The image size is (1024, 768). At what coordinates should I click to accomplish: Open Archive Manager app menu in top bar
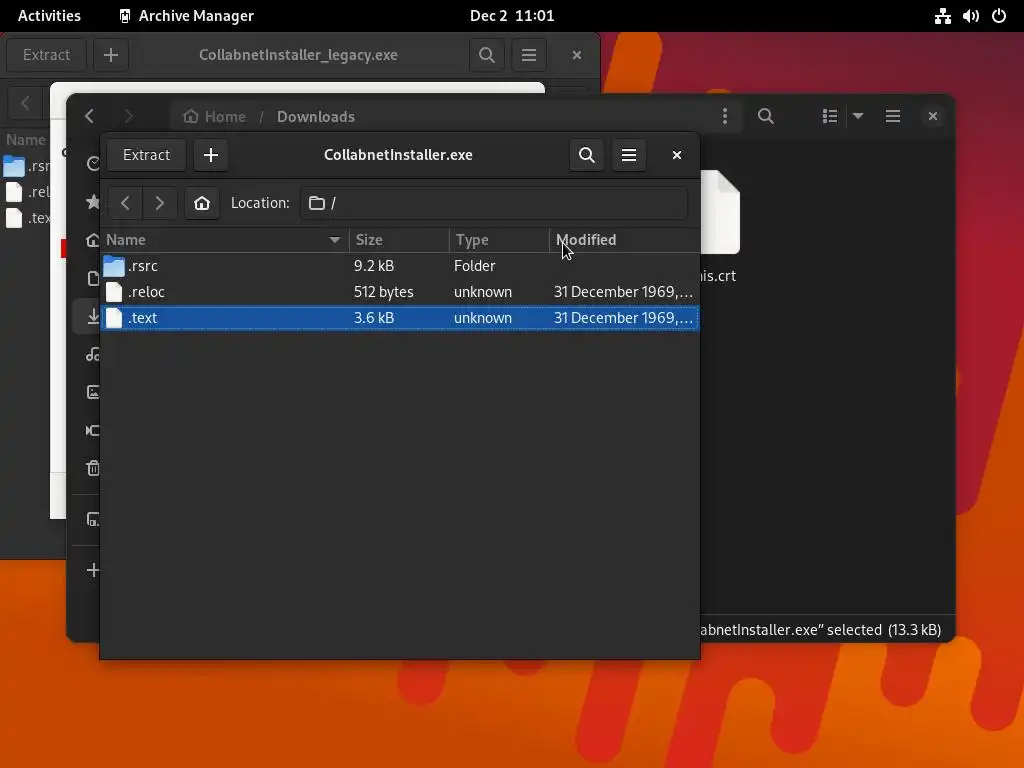(186, 16)
